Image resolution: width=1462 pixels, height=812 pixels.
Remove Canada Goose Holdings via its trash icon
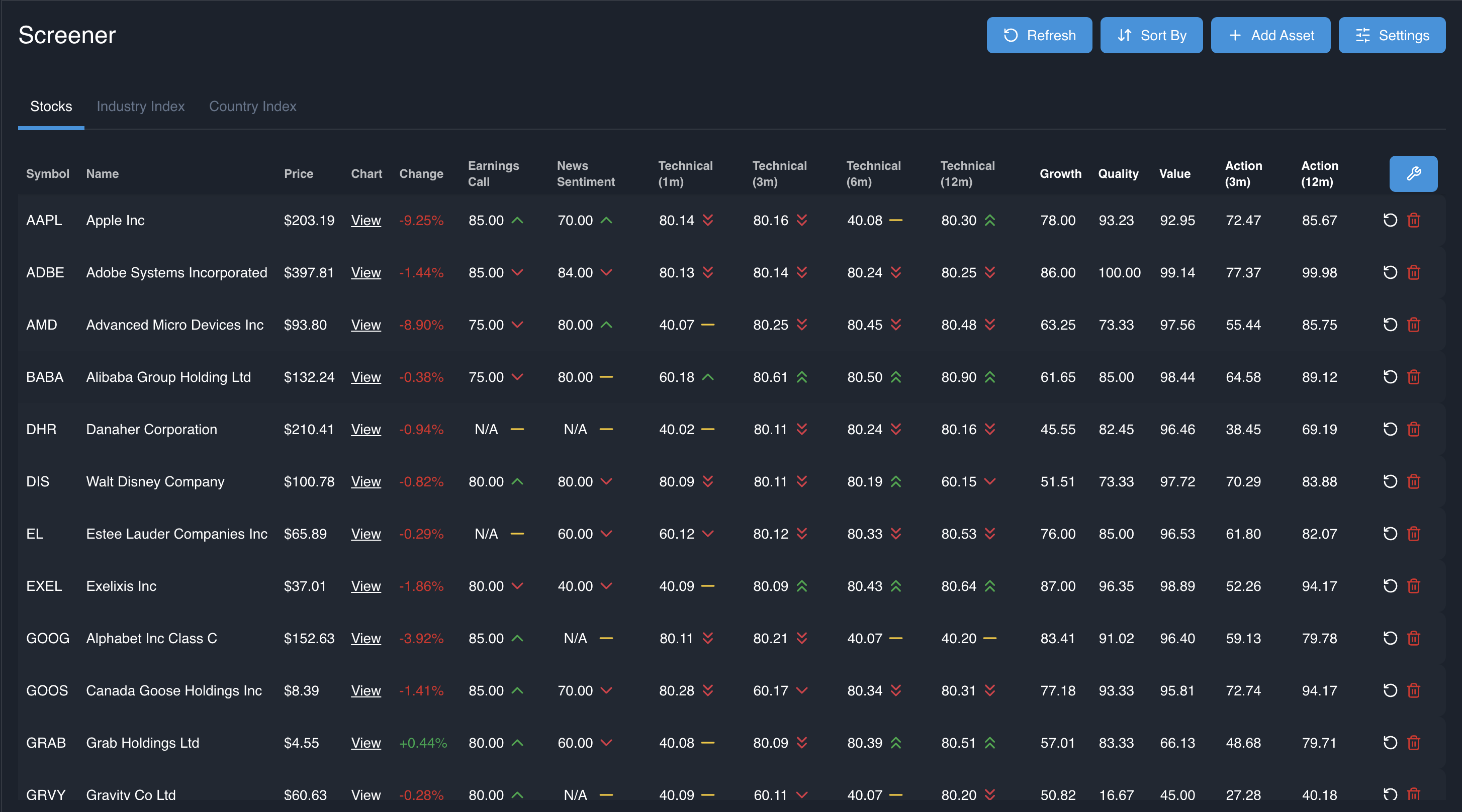(x=1414, y=691)
